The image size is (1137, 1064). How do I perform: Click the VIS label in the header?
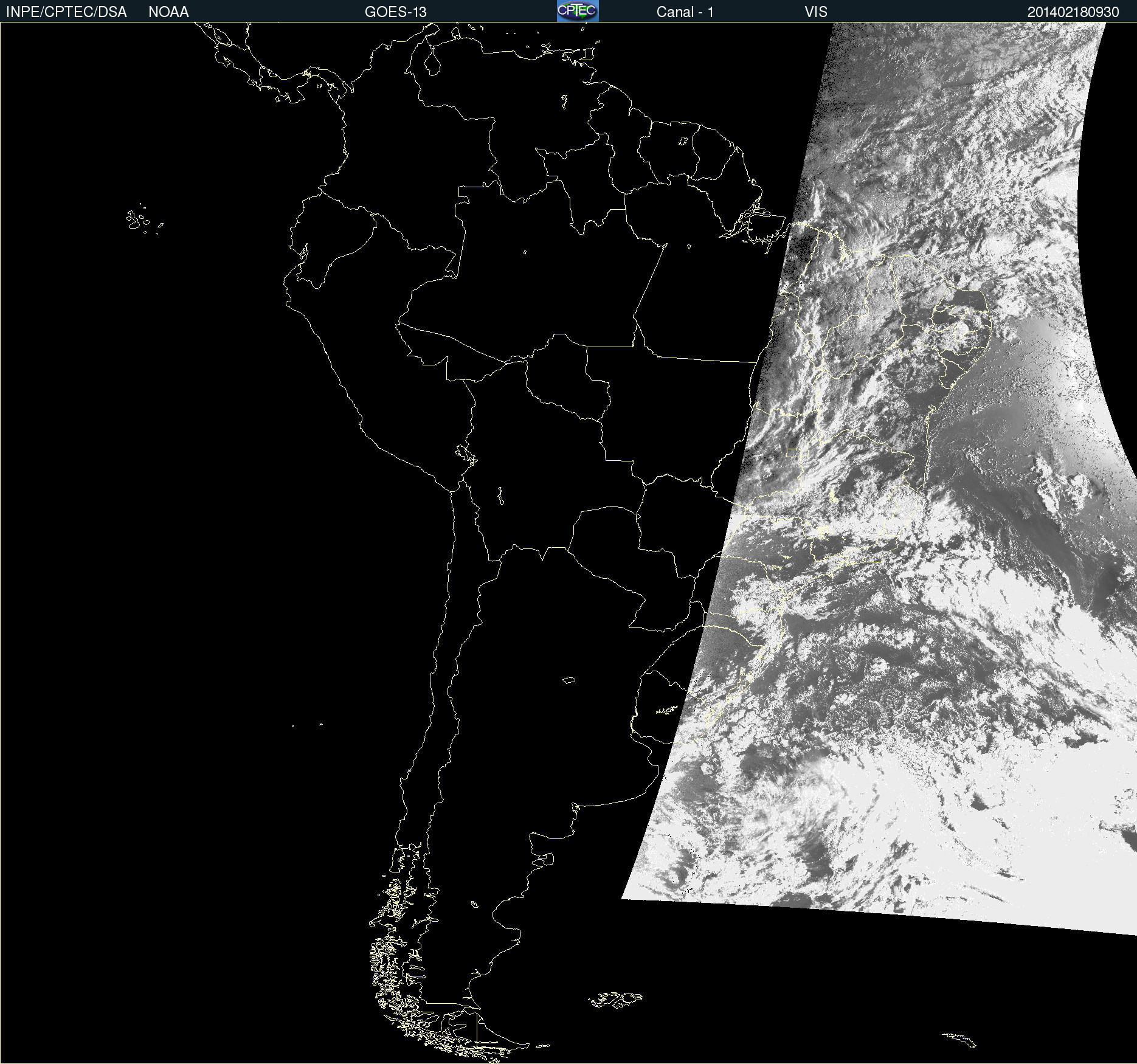tap(816, 12)
